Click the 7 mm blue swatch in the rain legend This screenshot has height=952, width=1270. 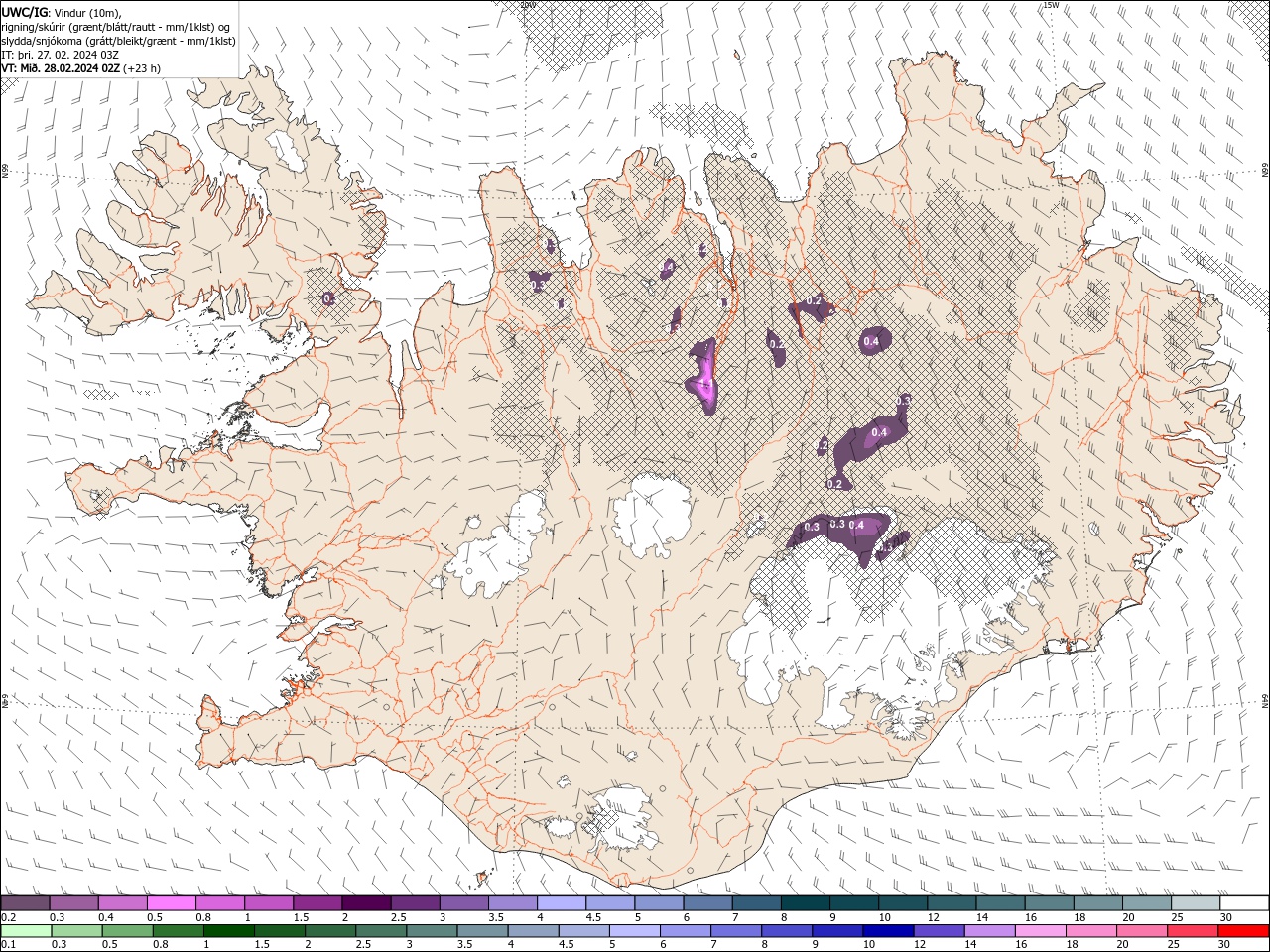click(737, 931)
